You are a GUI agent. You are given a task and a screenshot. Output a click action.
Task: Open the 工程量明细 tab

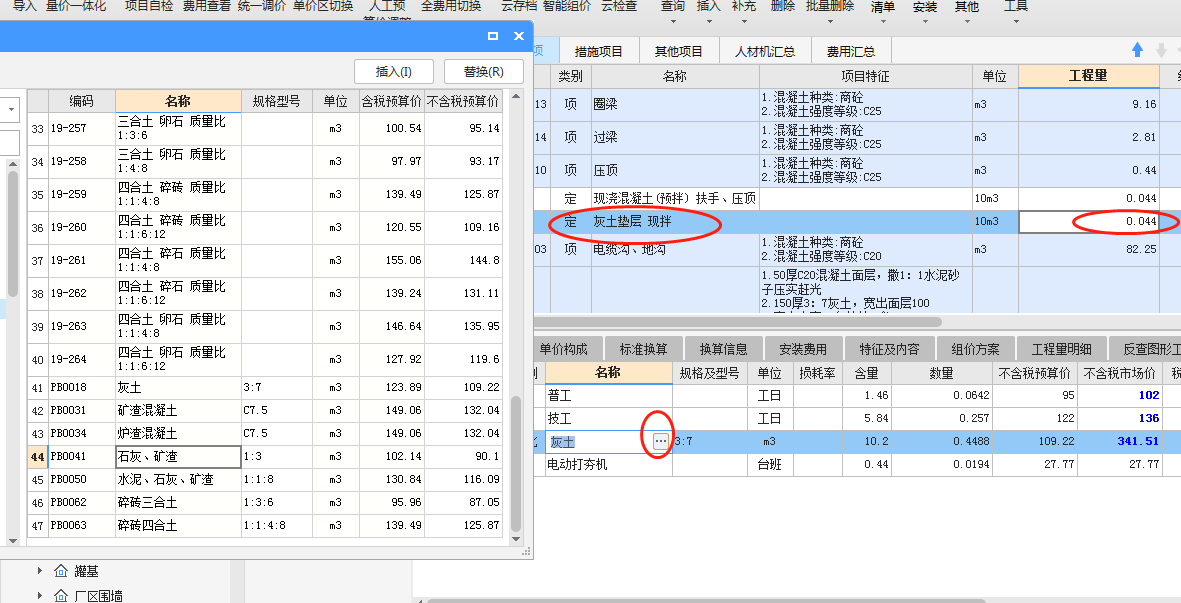click(x=1062, y=349)
